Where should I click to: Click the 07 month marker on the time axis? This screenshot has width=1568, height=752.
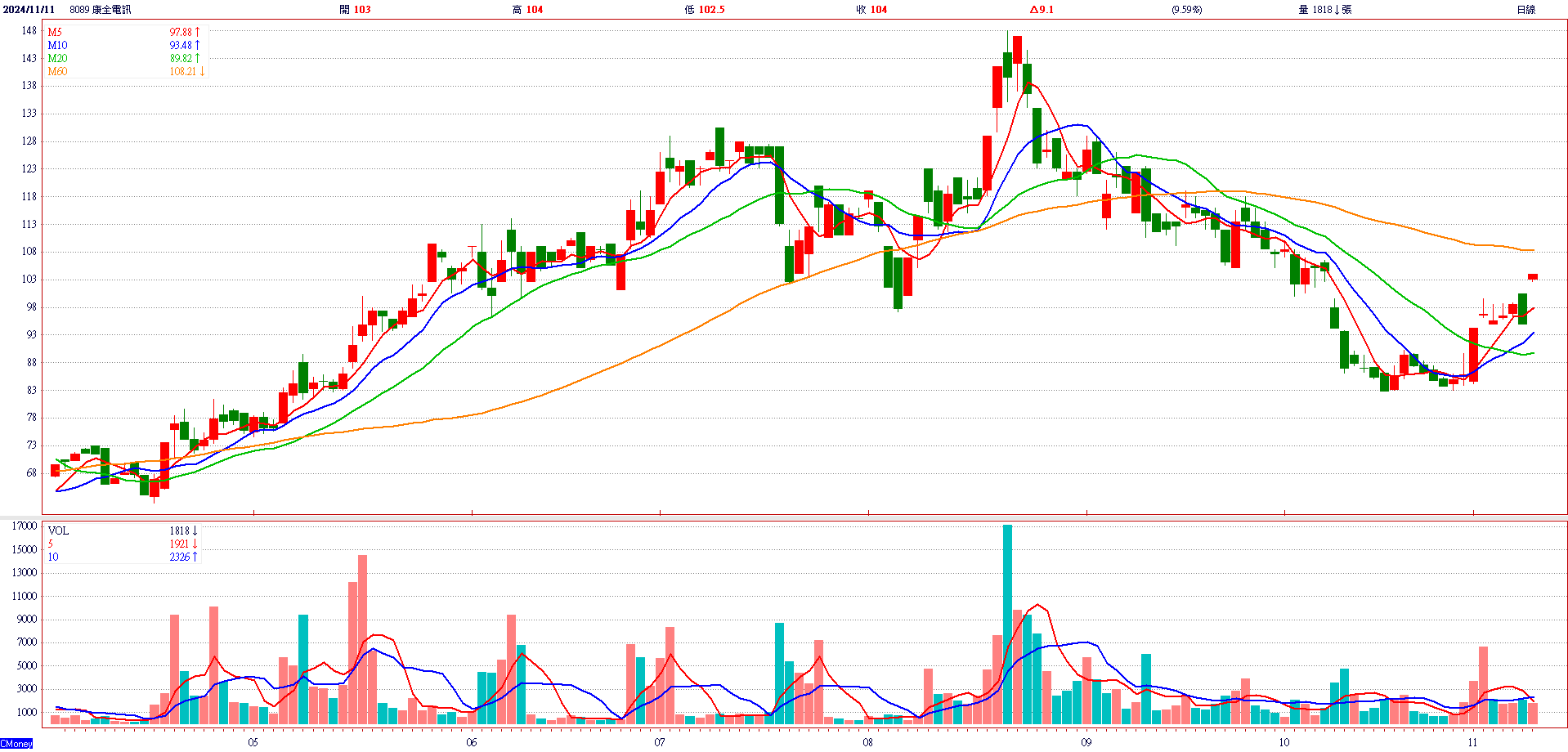660,742
